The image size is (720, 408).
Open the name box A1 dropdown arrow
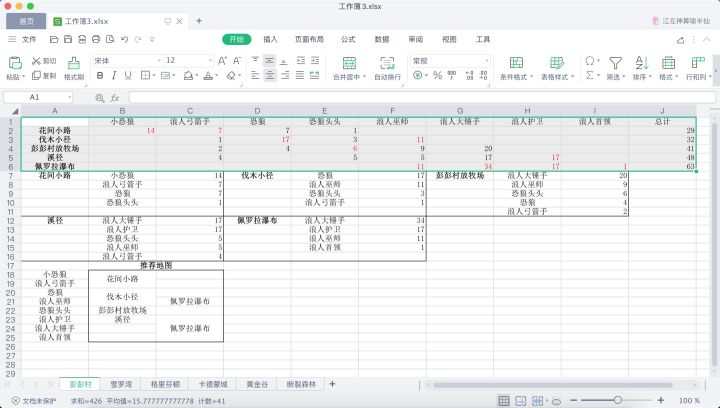click(69, 97)
